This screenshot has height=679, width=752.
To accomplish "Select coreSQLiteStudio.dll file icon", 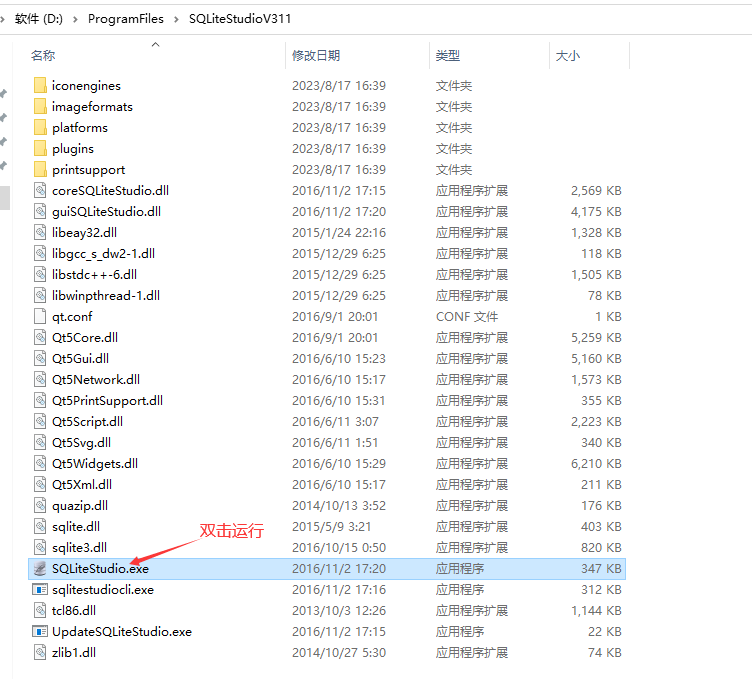I will click(40, 190).
